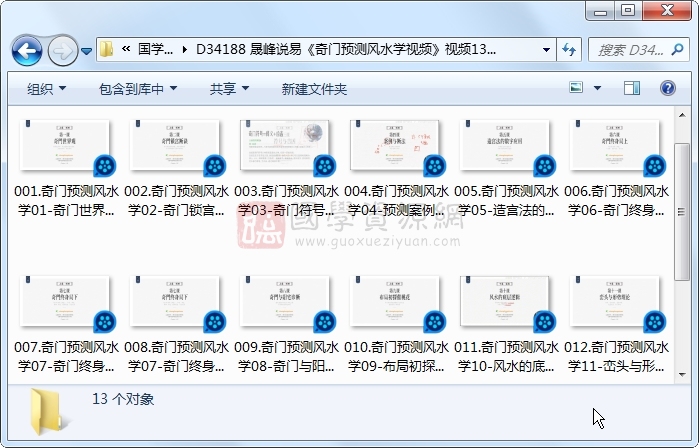The image size is (699, 448).
Task: Select video thumbnail 010 布局初探
Action: 395,301
